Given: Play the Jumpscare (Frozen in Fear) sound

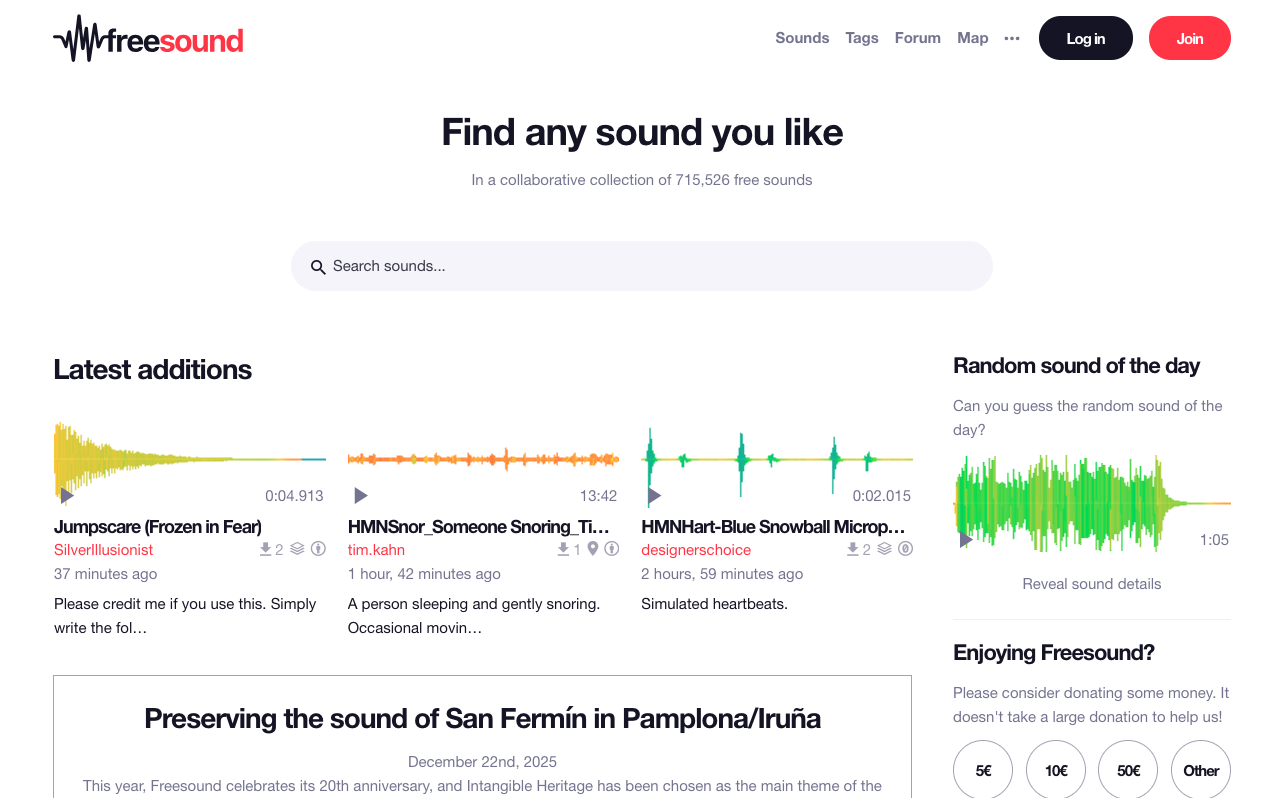Looking at the screenshot, I should tap(67, 495).
